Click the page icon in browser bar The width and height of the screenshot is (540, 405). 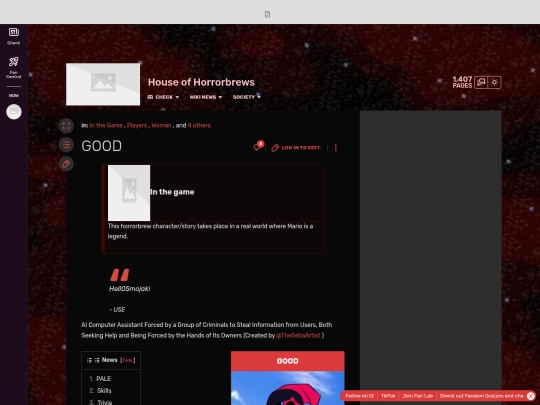coord(267,14)
